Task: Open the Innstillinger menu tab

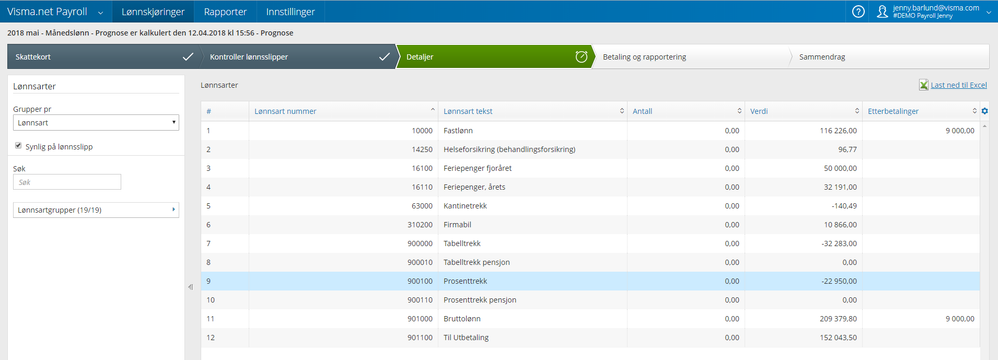Action: point(290,11)
